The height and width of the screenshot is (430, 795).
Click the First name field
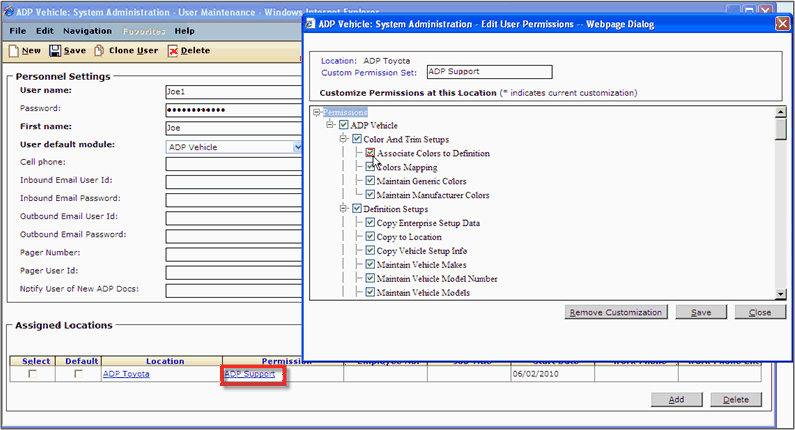coord(234,128)
